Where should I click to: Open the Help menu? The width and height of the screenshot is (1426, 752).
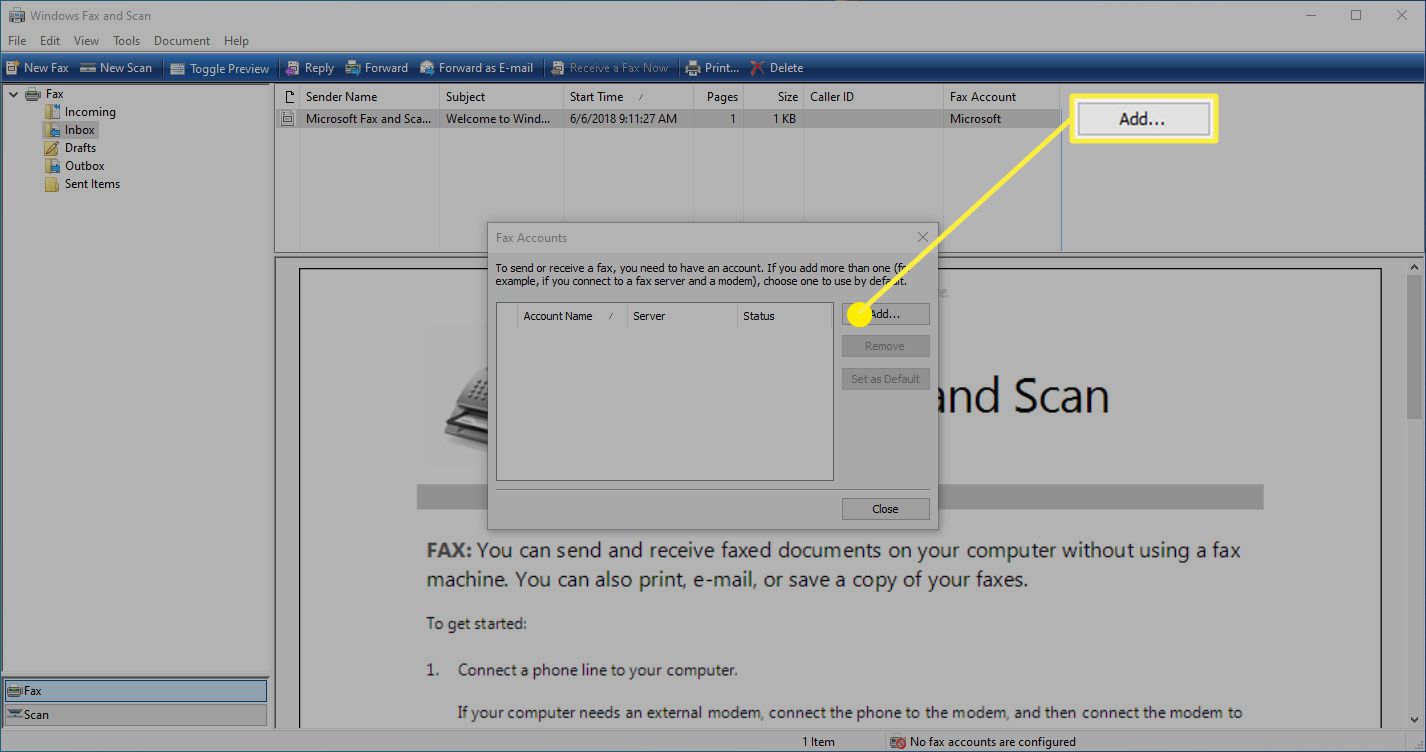coord(236,41)
